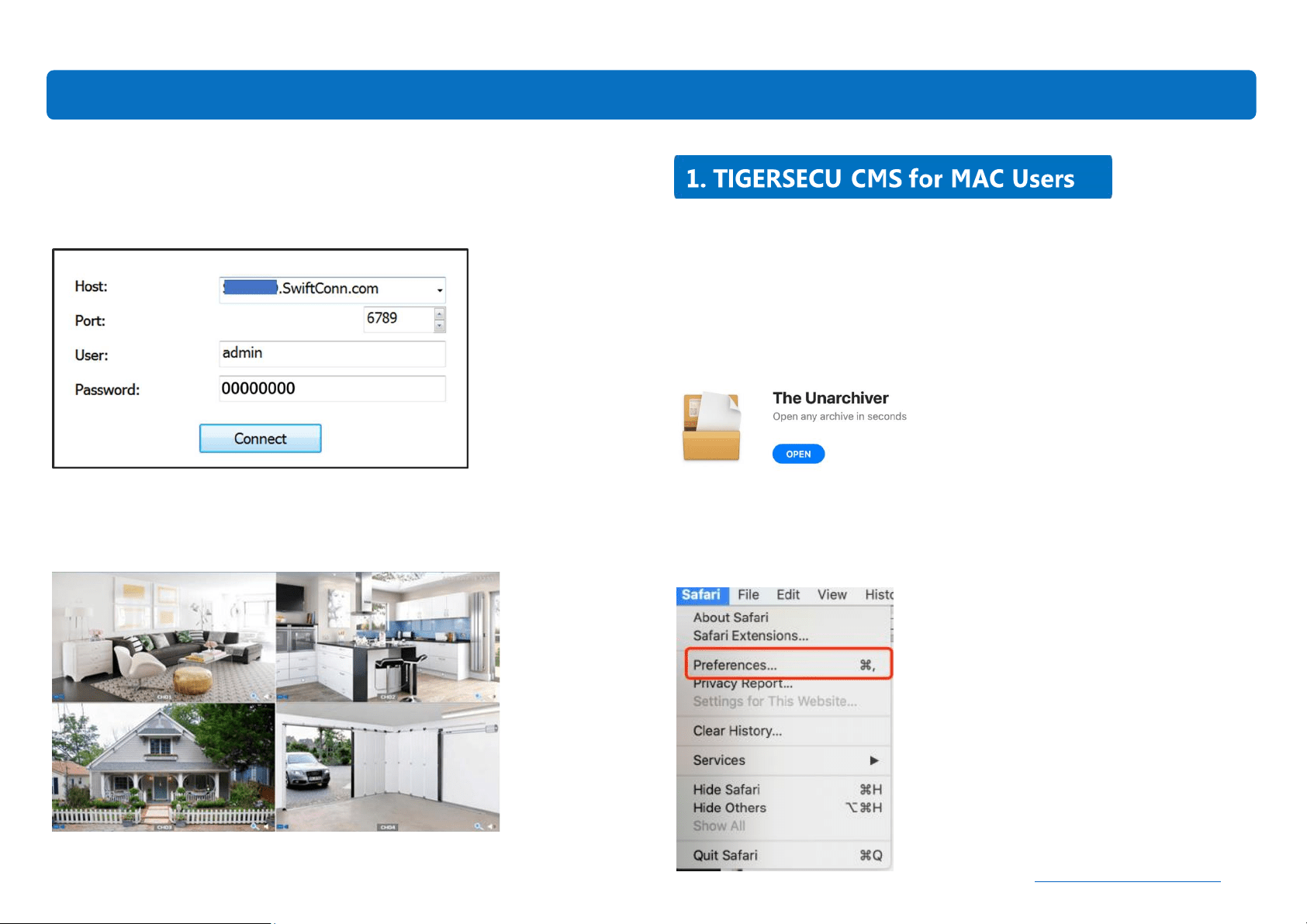Click "The Unarchiver" title text
Viewport: 1307px width, 924px height.
(831, 398)
